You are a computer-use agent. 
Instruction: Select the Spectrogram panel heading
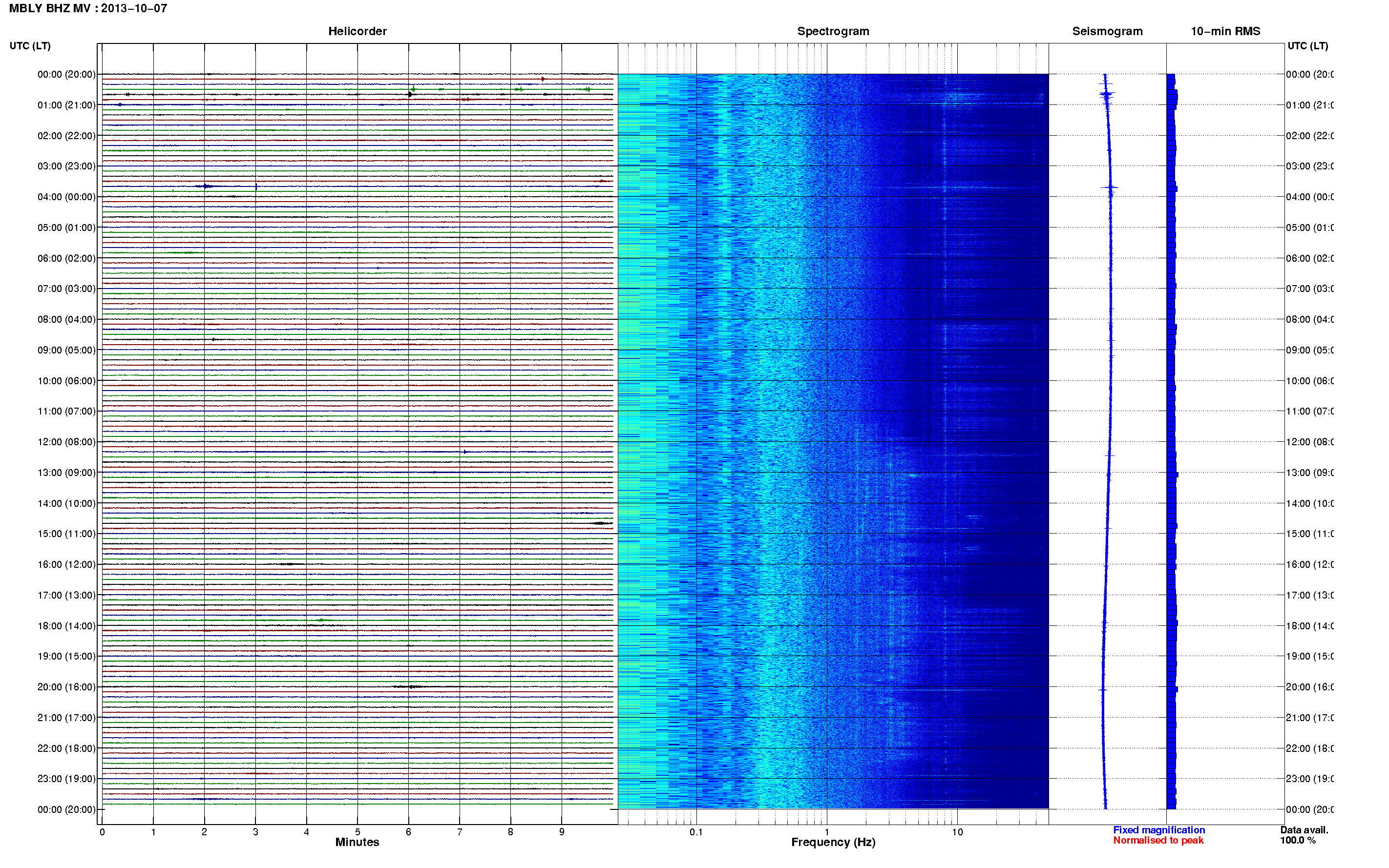tap(833, 32)
